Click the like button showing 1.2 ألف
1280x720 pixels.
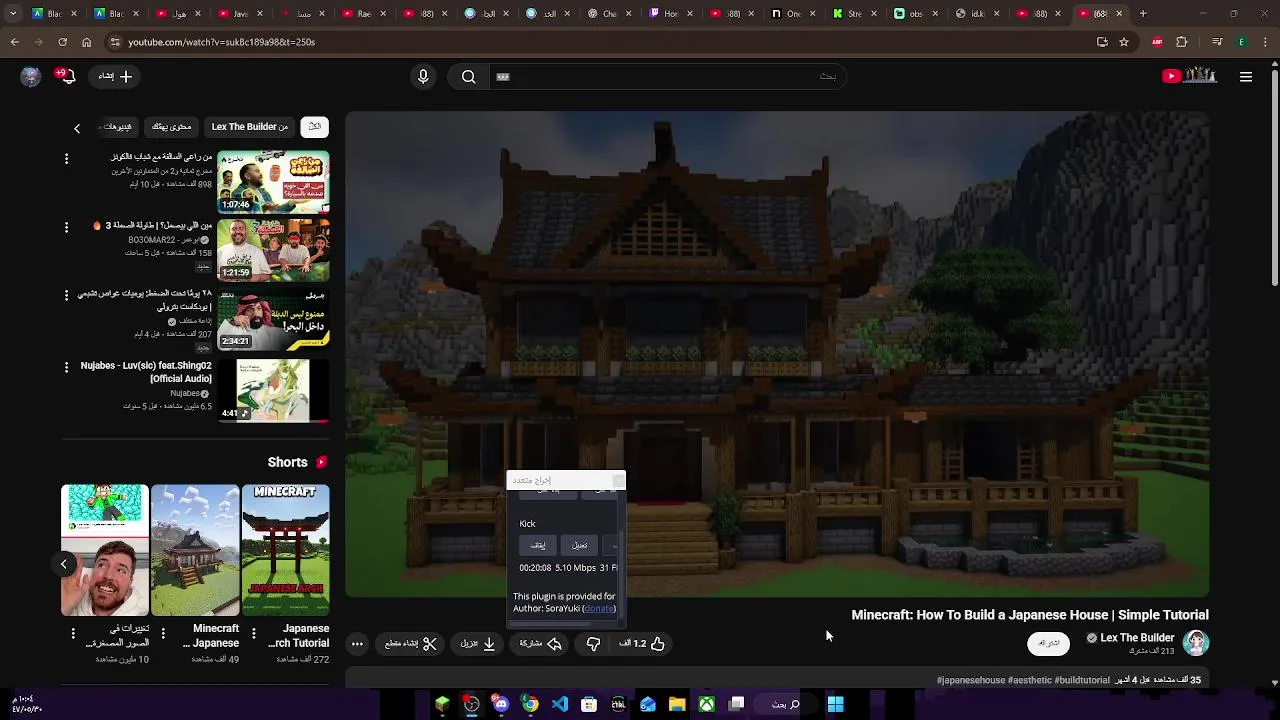[642, 644]
